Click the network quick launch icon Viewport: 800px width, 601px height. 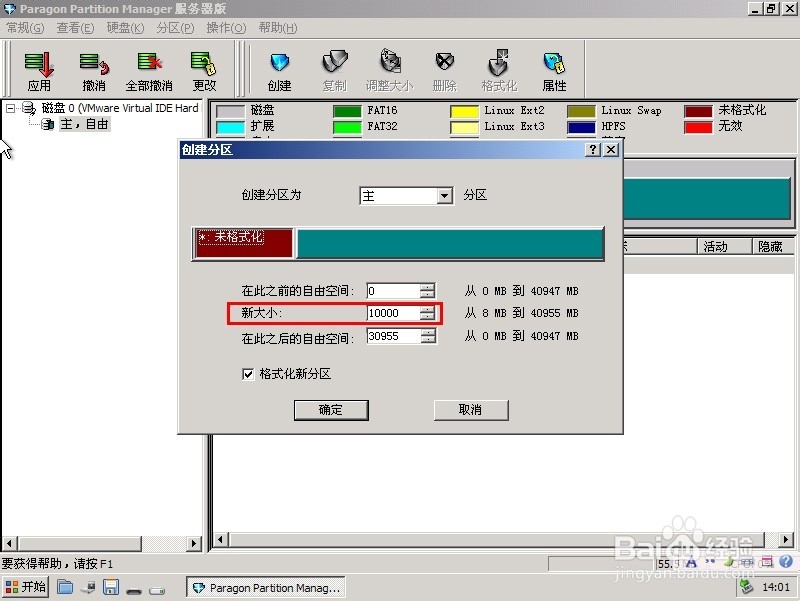point(88,588)
